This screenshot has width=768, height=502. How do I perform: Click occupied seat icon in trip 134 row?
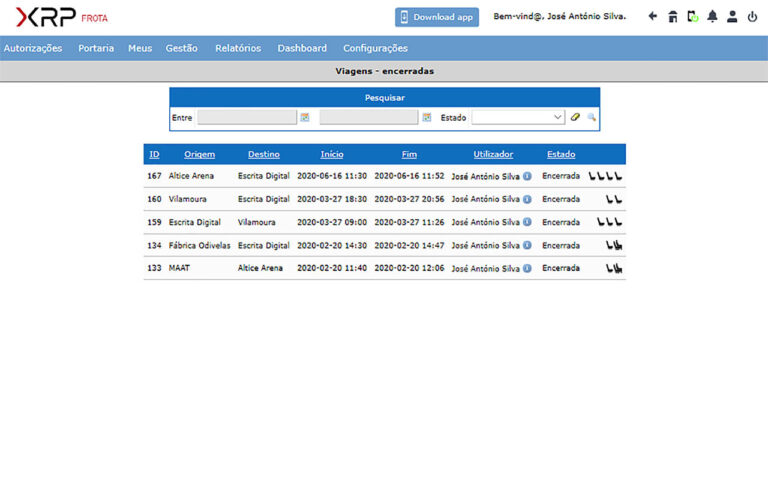click(618, 245)
